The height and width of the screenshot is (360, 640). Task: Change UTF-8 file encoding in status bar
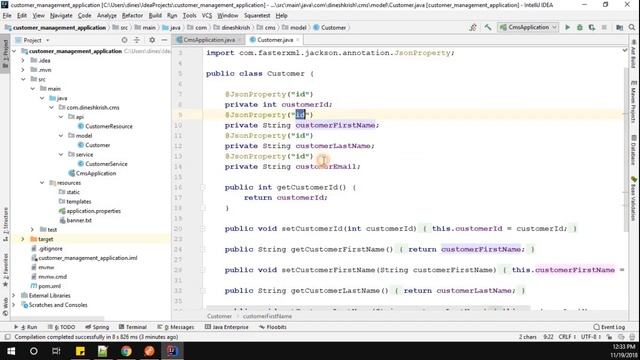(x=591, y=337)
